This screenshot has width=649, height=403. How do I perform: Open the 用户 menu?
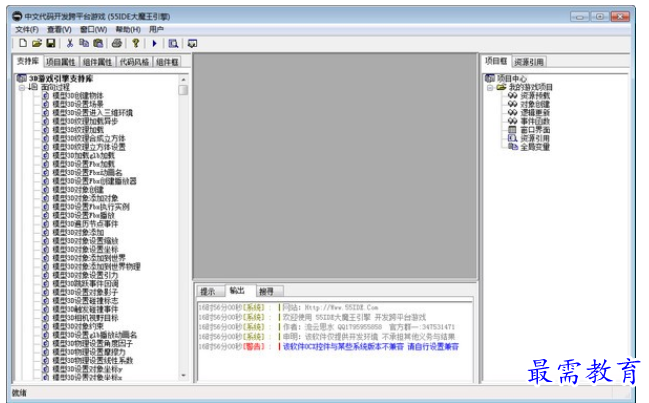[156, 29]
